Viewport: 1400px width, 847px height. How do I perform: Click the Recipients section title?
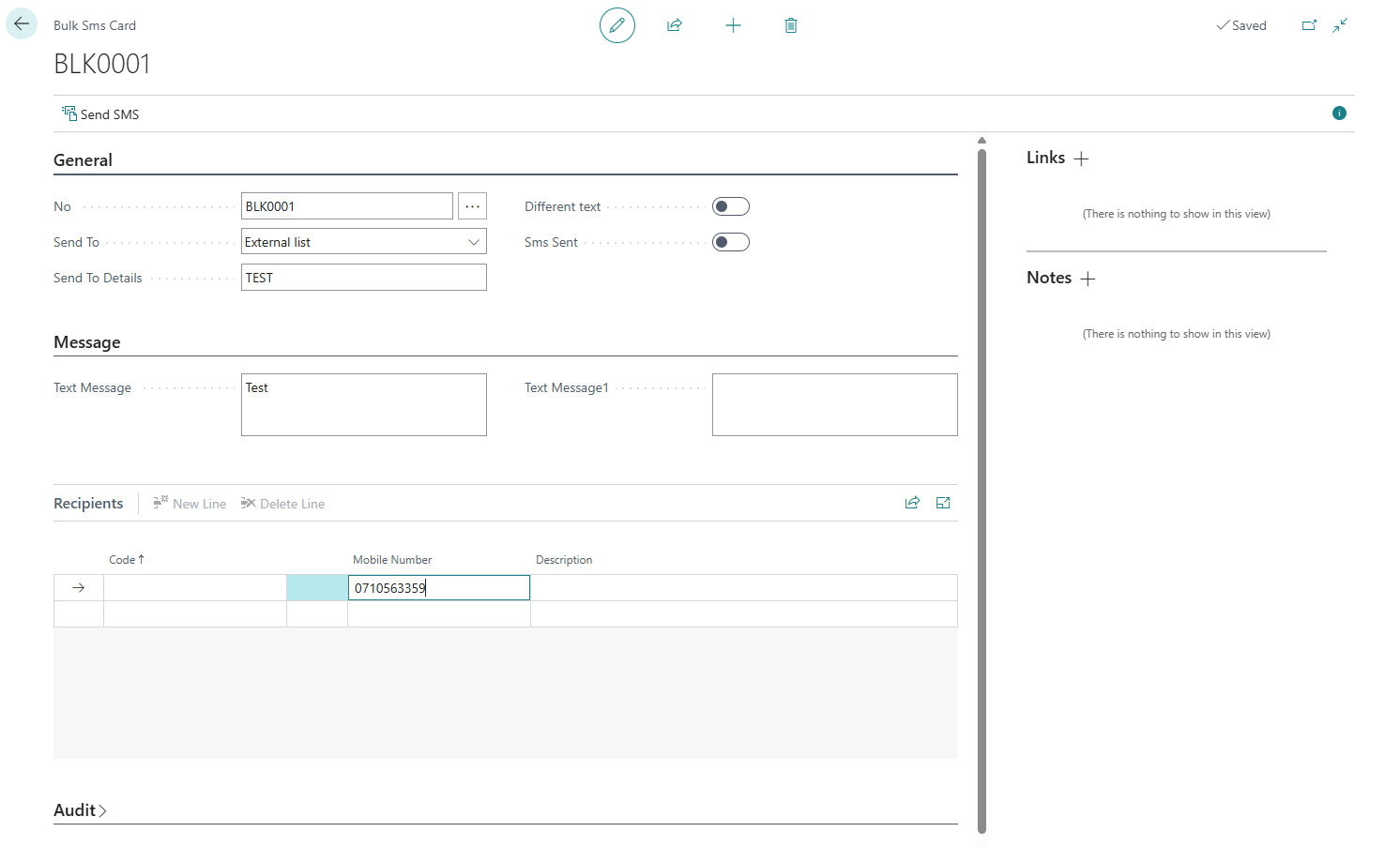[88, 504]
